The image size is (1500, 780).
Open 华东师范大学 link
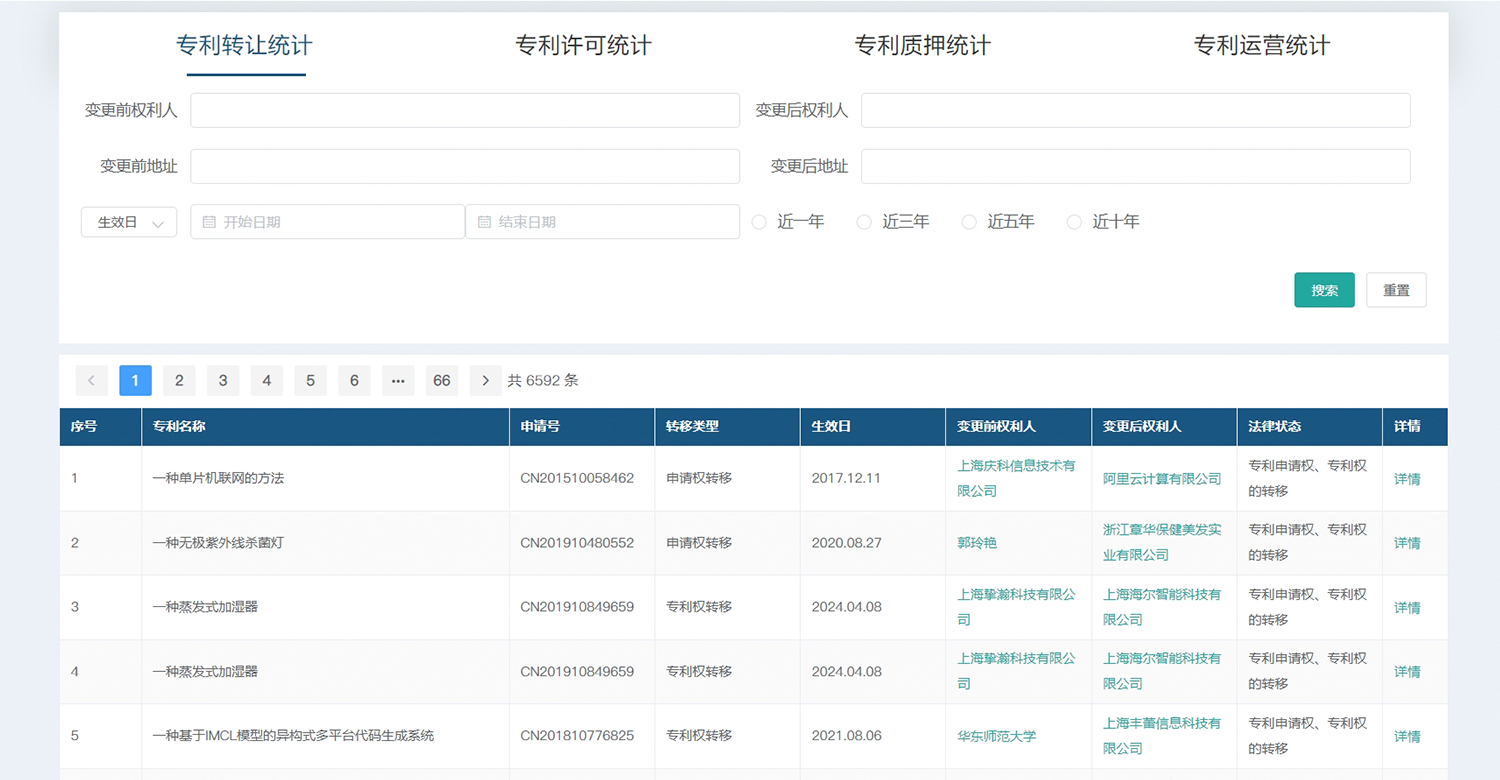click(997, 736)
